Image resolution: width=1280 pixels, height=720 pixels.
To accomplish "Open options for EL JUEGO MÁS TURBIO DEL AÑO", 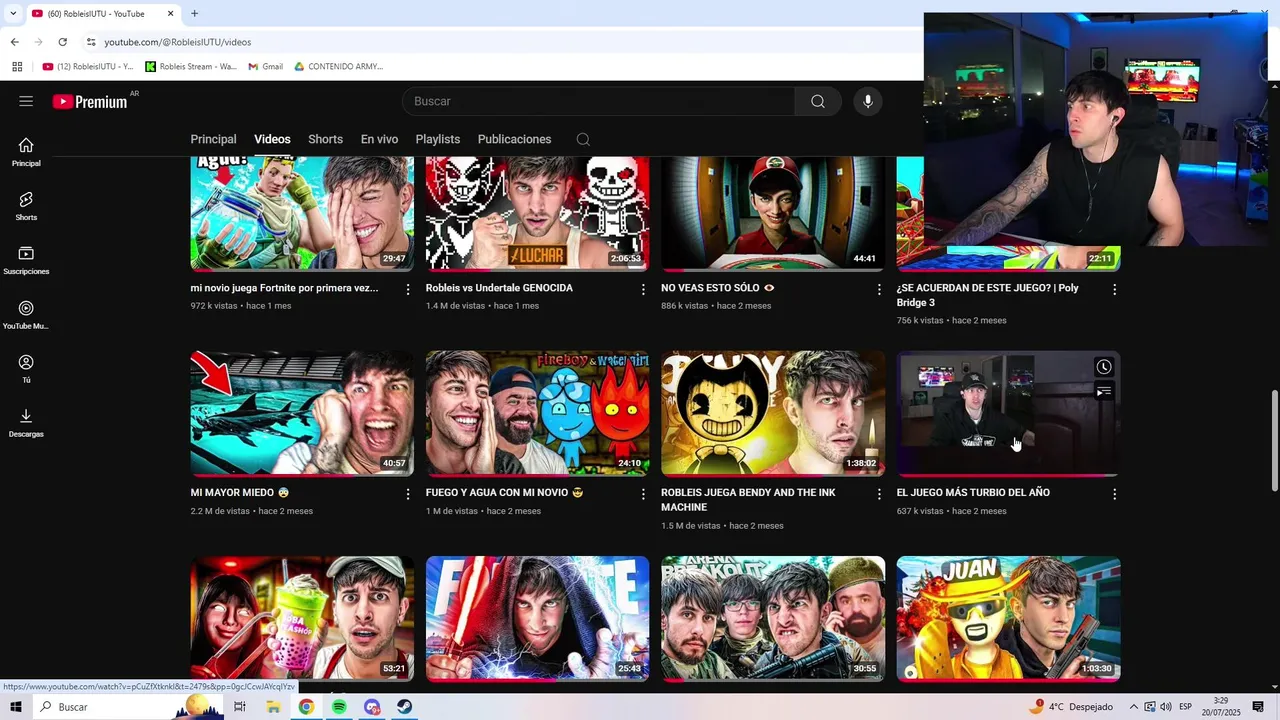I will click(x=1114, y=494).
